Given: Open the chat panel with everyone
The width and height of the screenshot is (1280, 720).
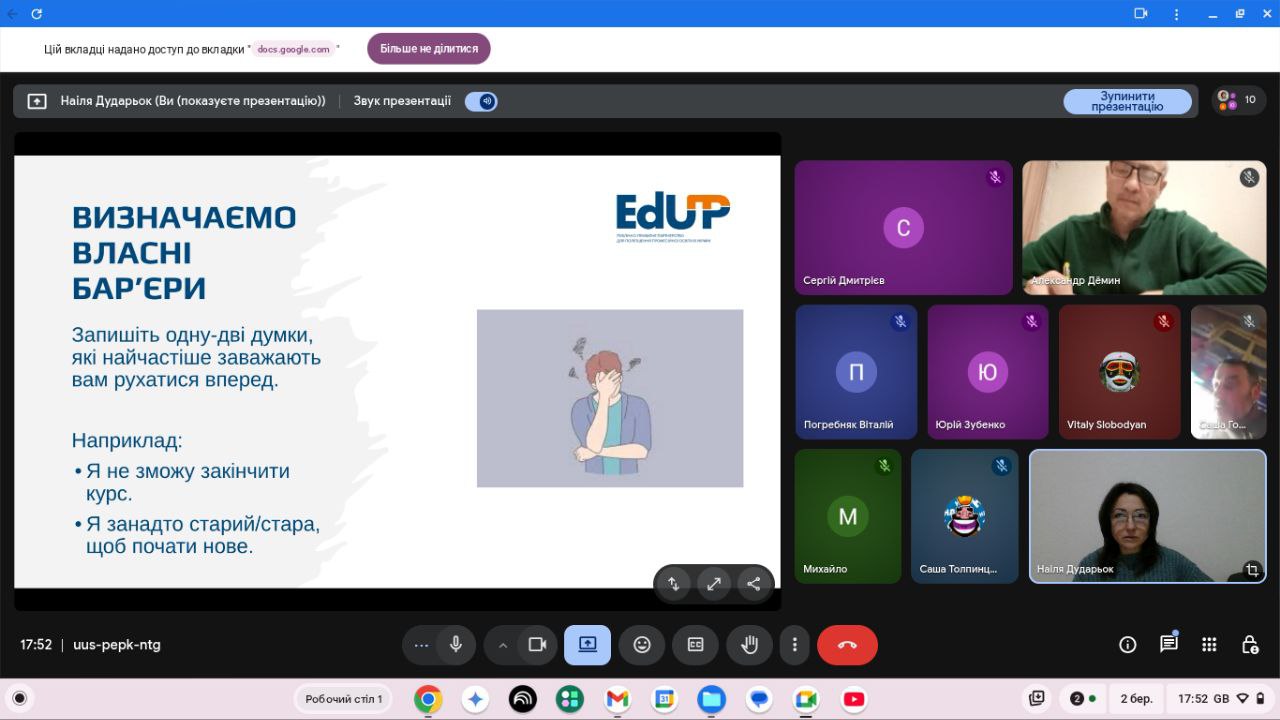Looking at the screenshot, I should coord(1168,645).
